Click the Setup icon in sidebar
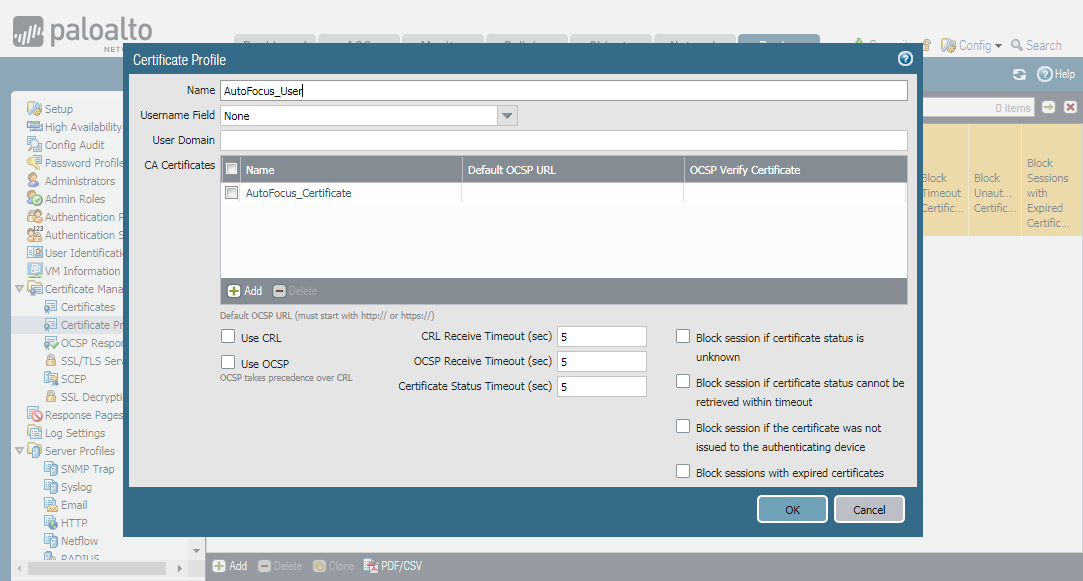1083x581 pixels. click(35, 108)
